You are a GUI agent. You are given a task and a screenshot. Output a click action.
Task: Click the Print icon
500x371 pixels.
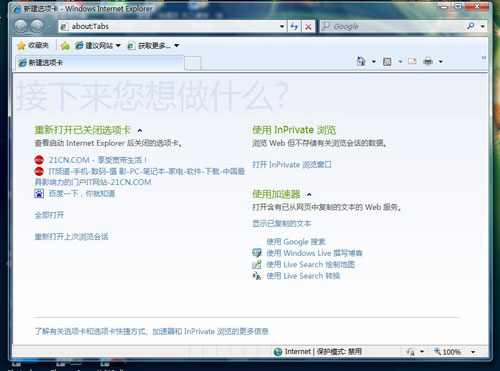(428, 62)
